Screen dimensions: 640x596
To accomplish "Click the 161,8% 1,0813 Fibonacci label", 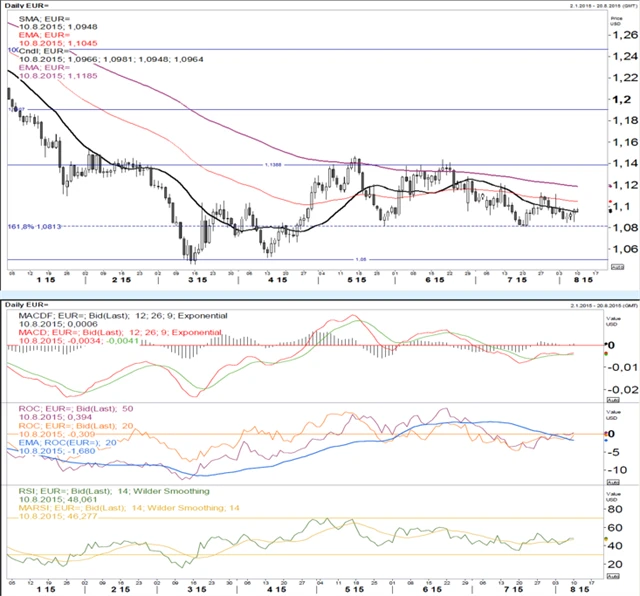I will coord(35,227).
